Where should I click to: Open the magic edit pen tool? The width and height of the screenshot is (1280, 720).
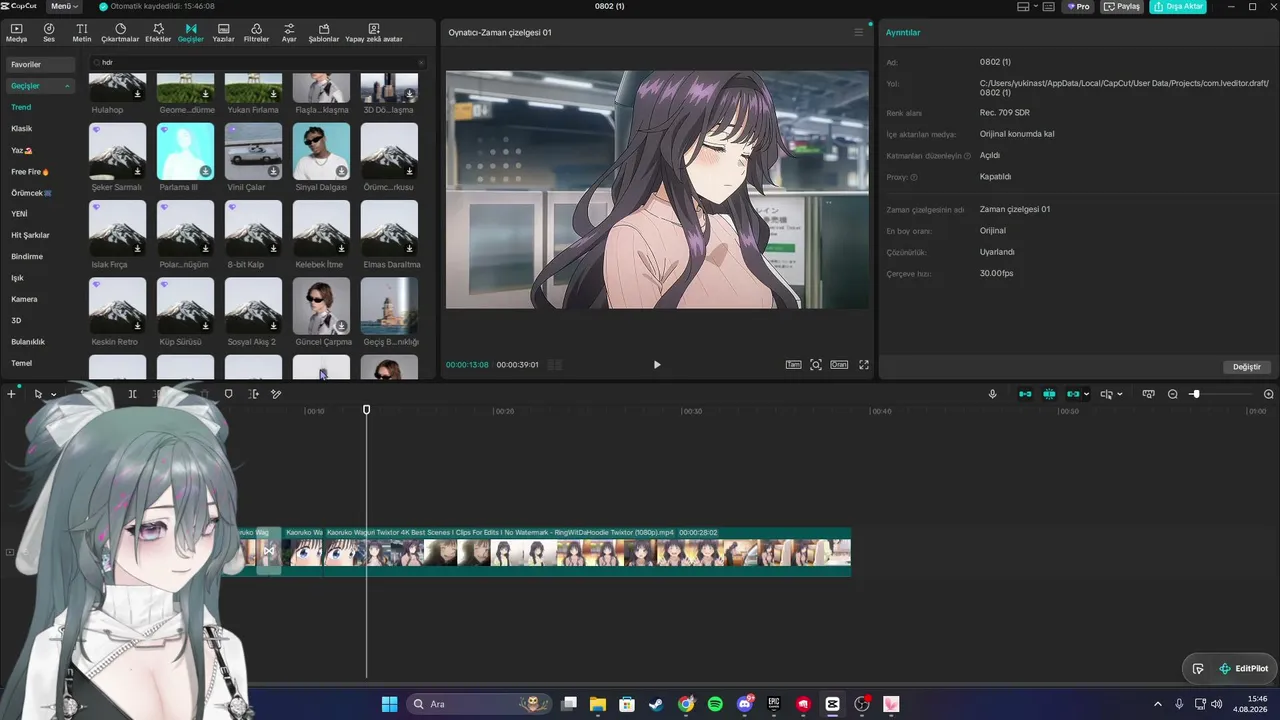277,394
